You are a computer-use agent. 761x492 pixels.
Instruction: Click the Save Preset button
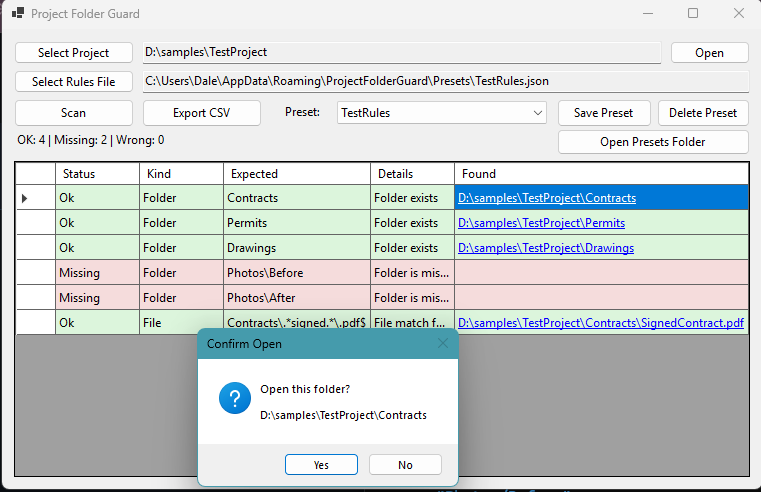click(x=604, y=113)
